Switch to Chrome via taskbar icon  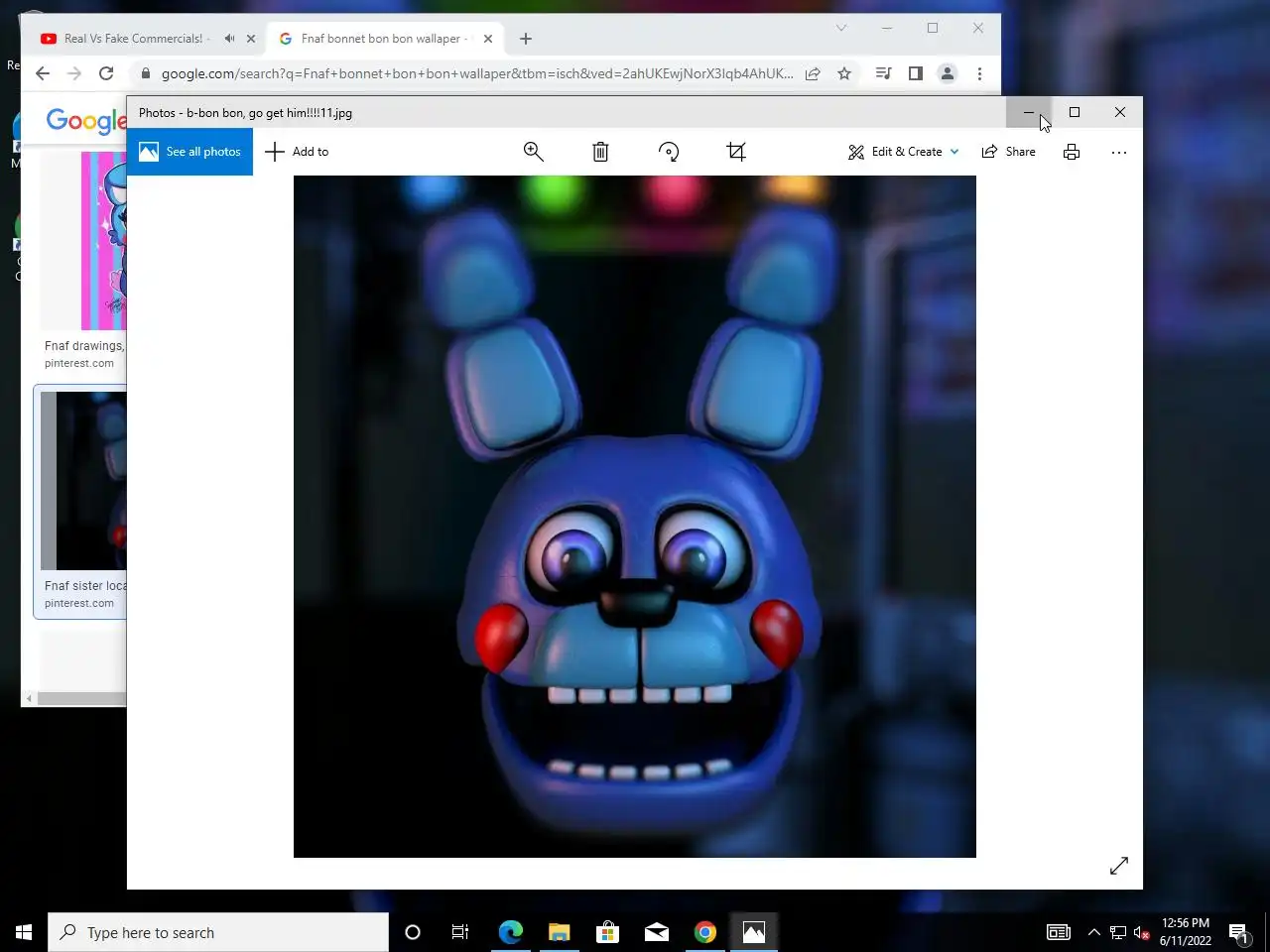(705, 932)
